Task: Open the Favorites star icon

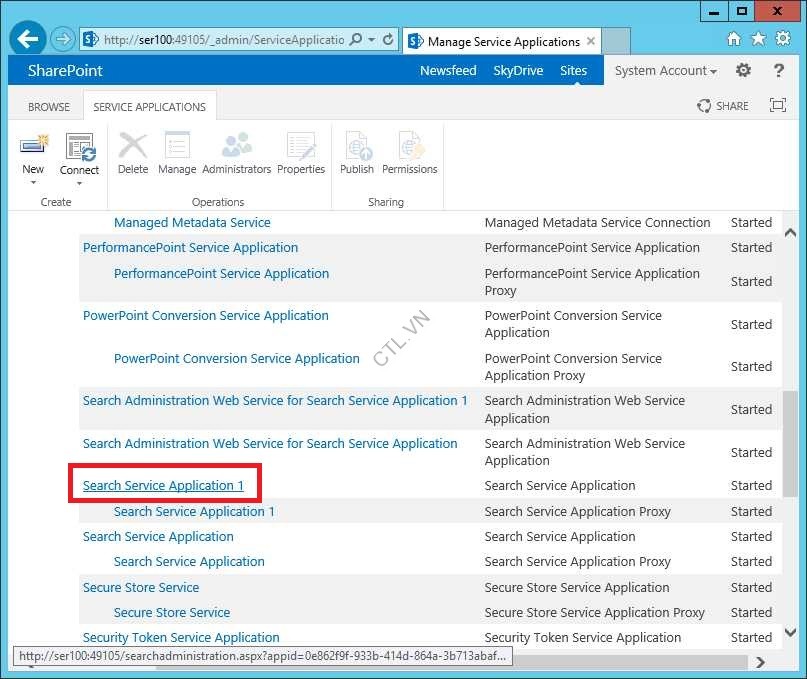Action: click(758, 39)
